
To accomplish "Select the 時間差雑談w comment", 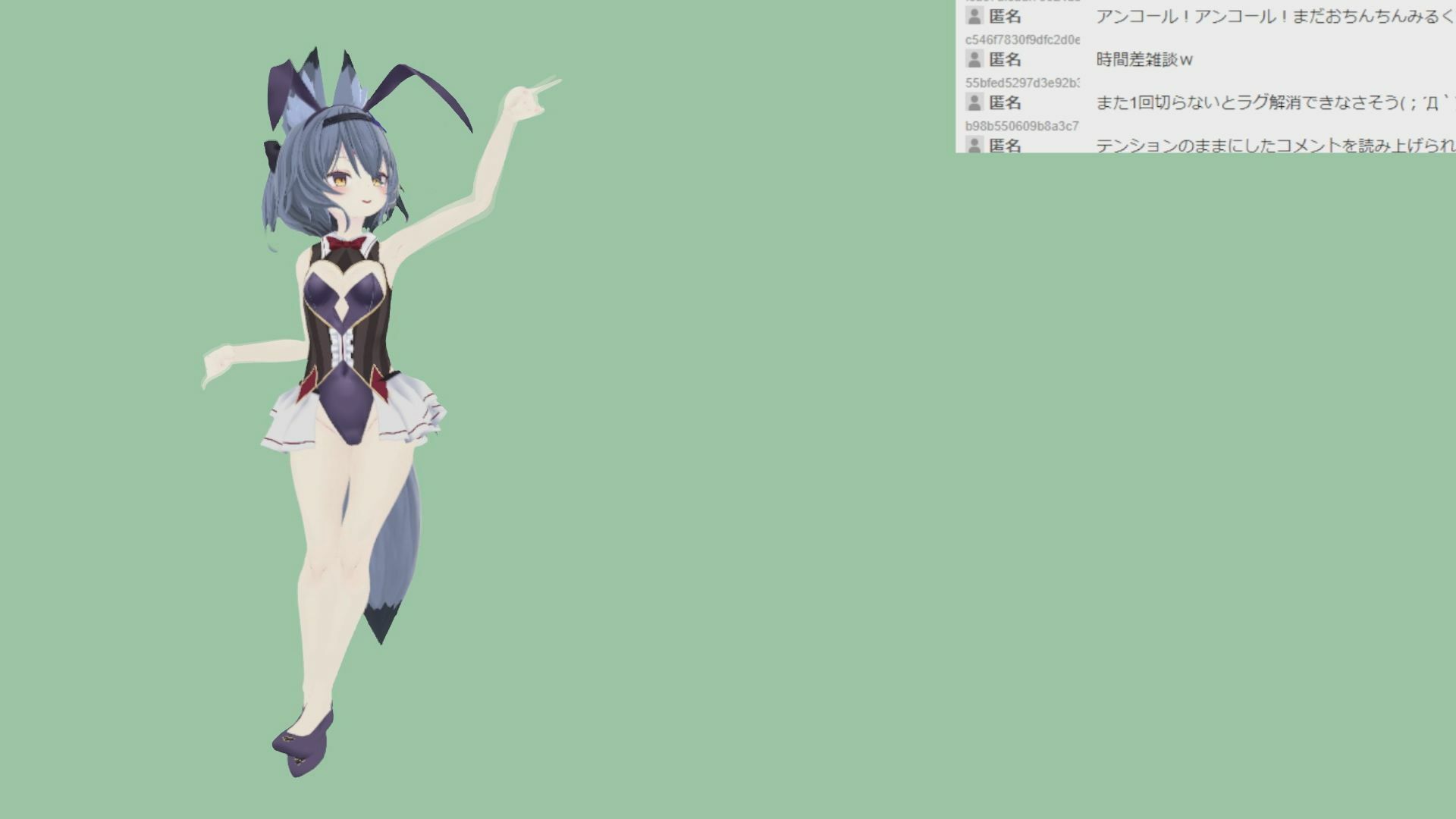I will [1144, 59].
